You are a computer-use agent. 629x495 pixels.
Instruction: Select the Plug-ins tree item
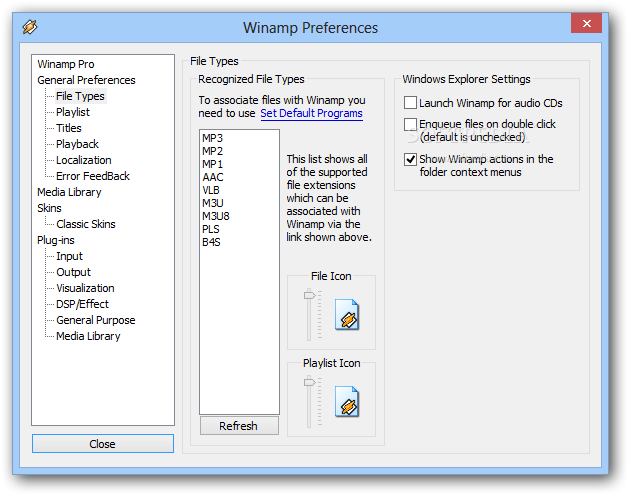tap(56, 240)
